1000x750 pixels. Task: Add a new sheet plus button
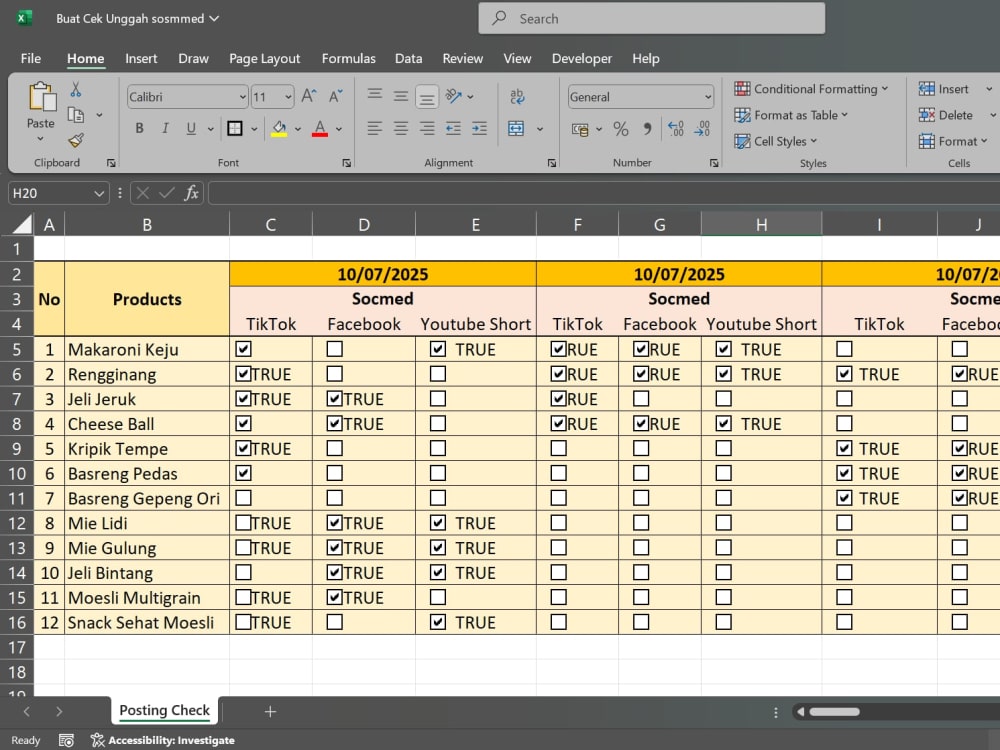click(270, 711)
